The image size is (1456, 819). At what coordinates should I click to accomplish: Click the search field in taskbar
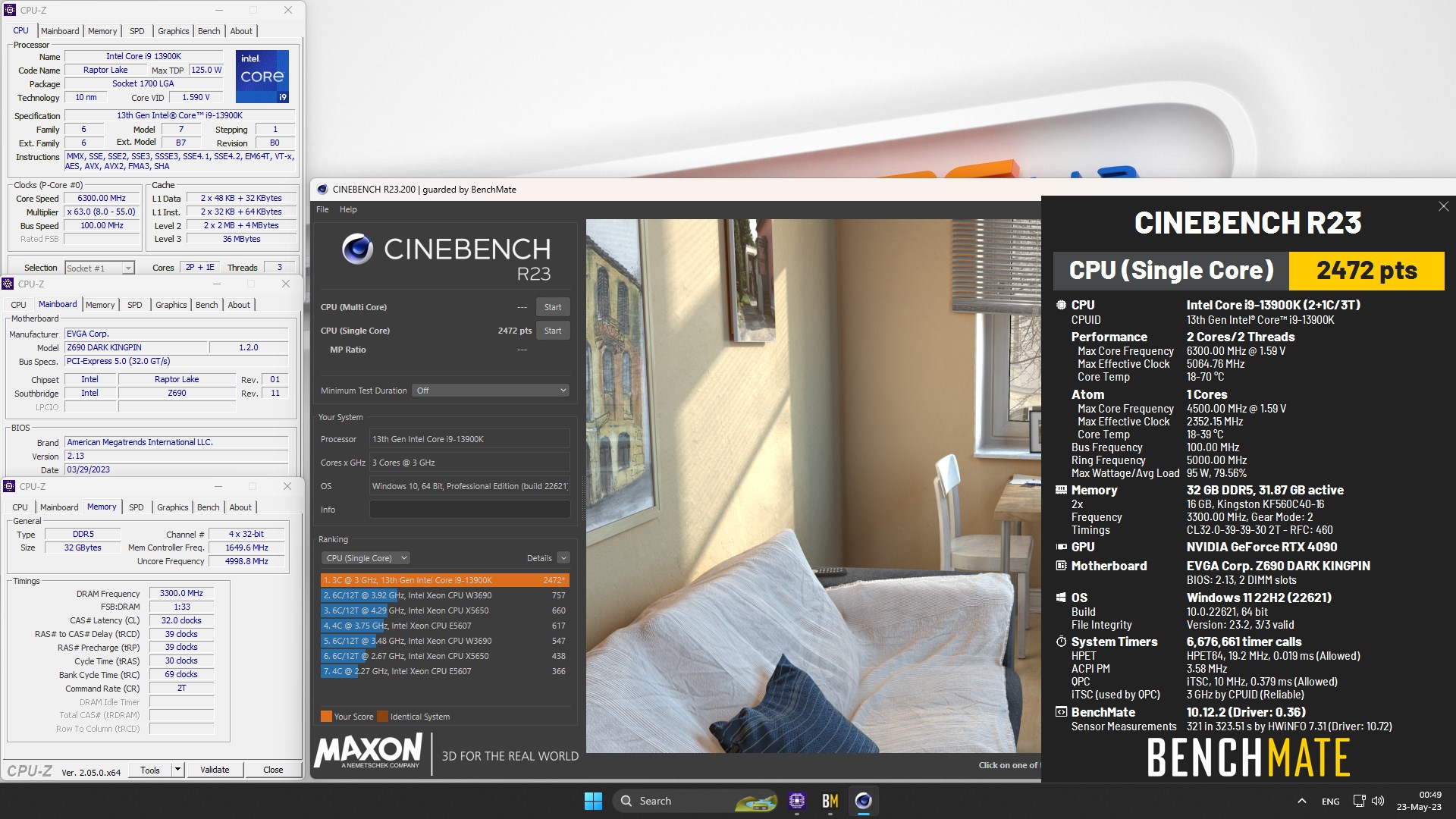(x=696, y=801)
